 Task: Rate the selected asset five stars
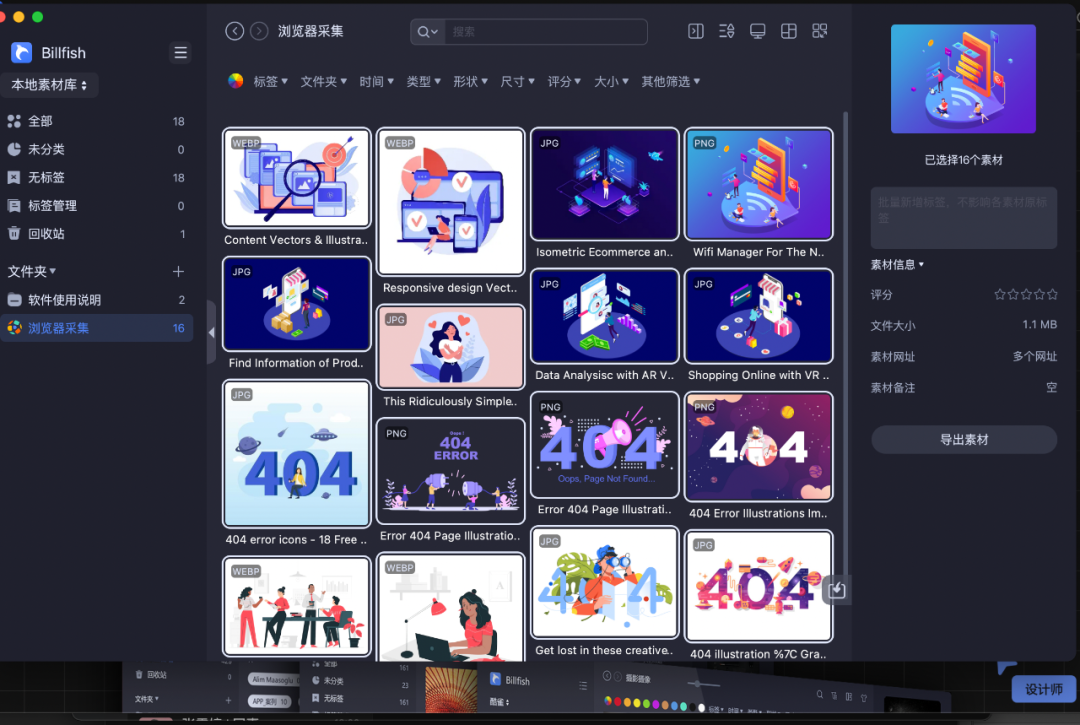click(x=1050, y=294)
